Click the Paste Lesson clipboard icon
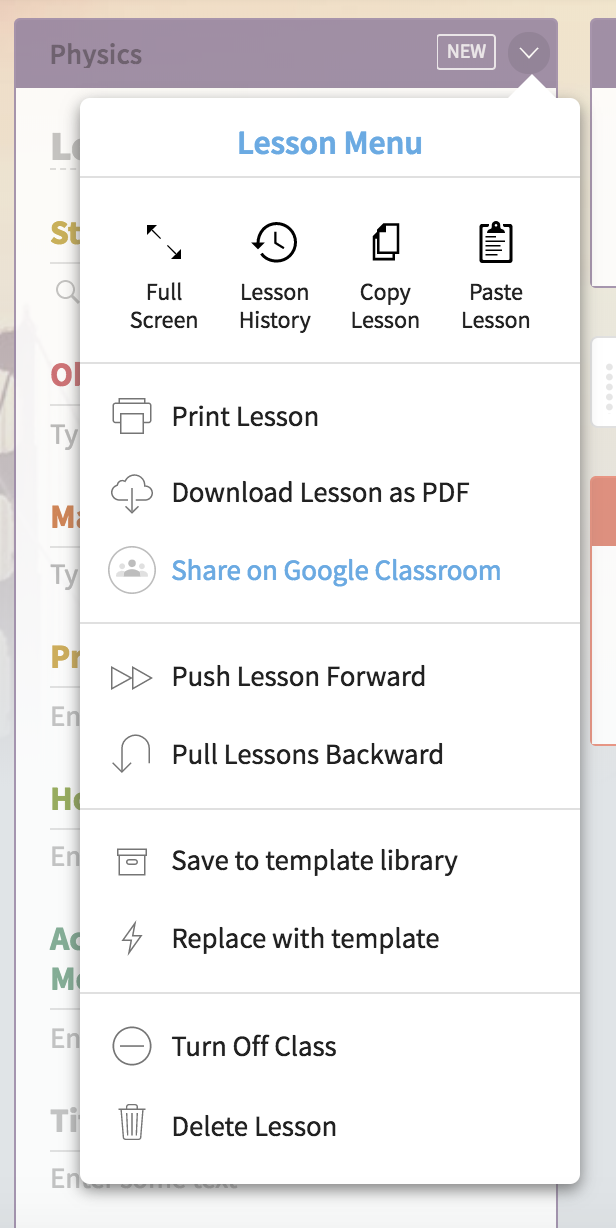The image size is (616, 1228). 496,242
